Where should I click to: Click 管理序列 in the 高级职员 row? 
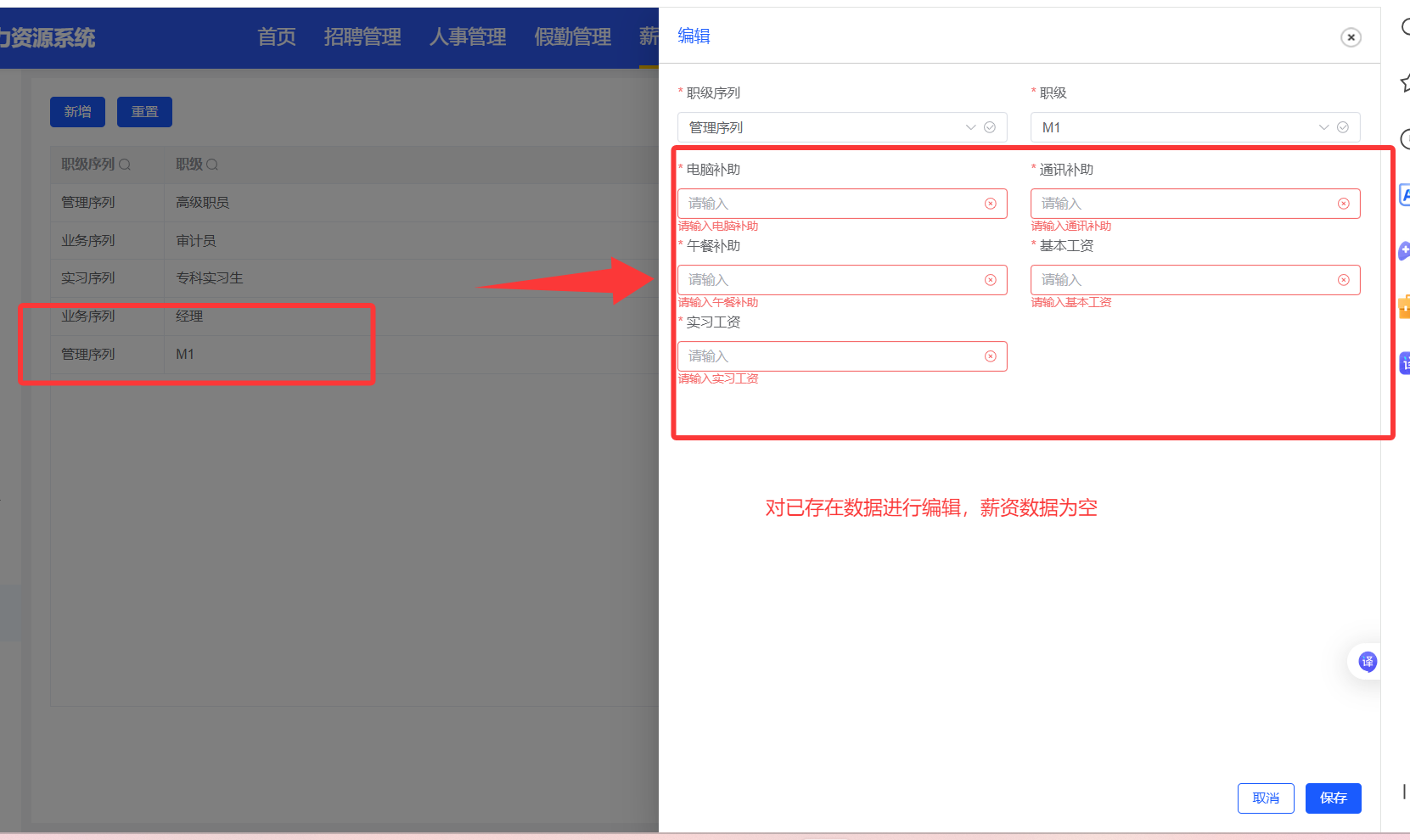coord(88,203)
